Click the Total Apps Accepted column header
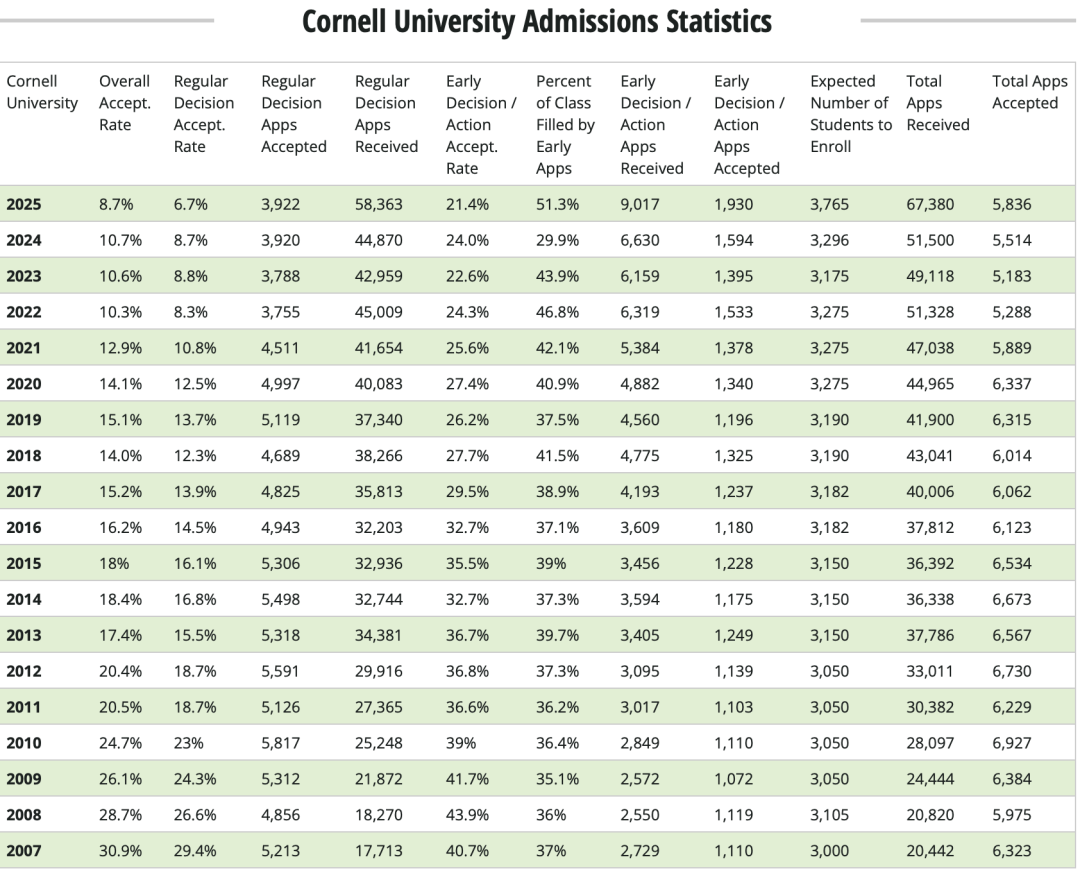1080x871 pixels. pos(1029,91)
